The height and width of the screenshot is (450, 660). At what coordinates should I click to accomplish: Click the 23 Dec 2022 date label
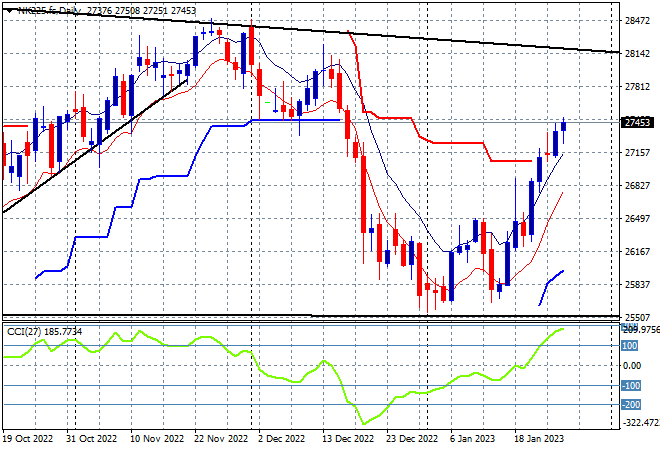pyautogui.click(x=412, y=439)
